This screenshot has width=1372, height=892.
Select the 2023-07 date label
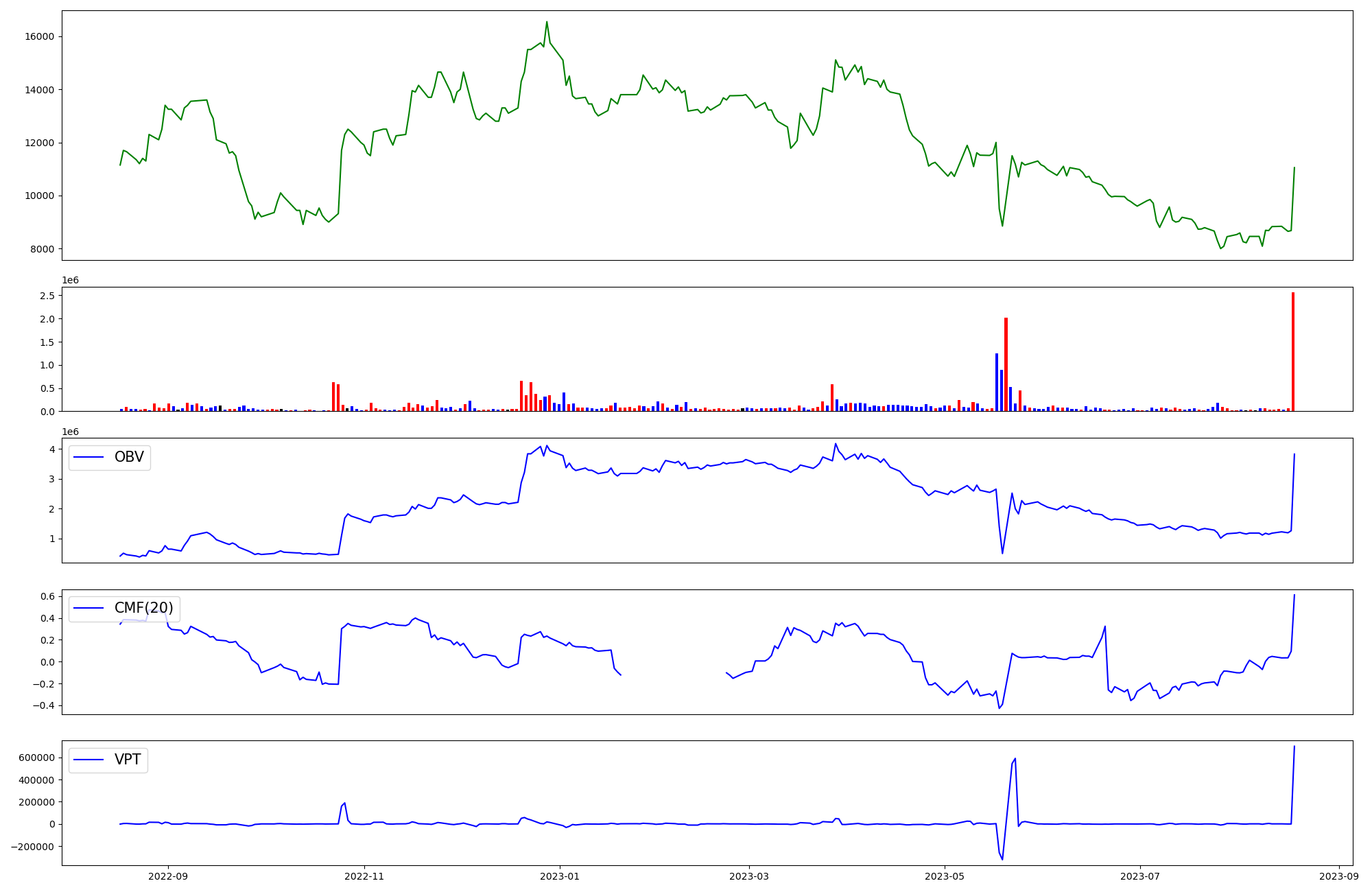click(x=1140, y=876)
